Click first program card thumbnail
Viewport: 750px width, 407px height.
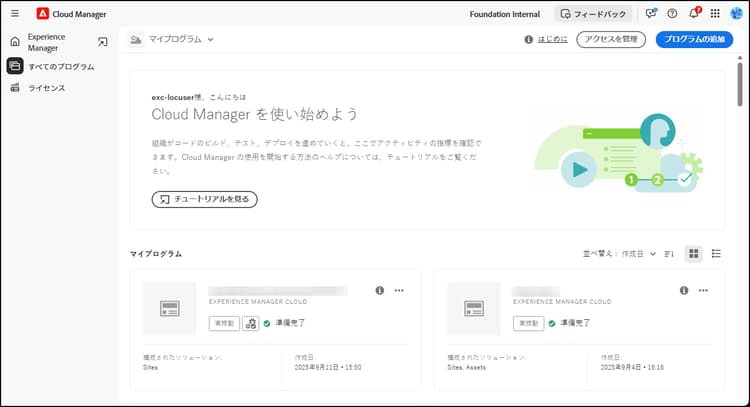[170, 308]
